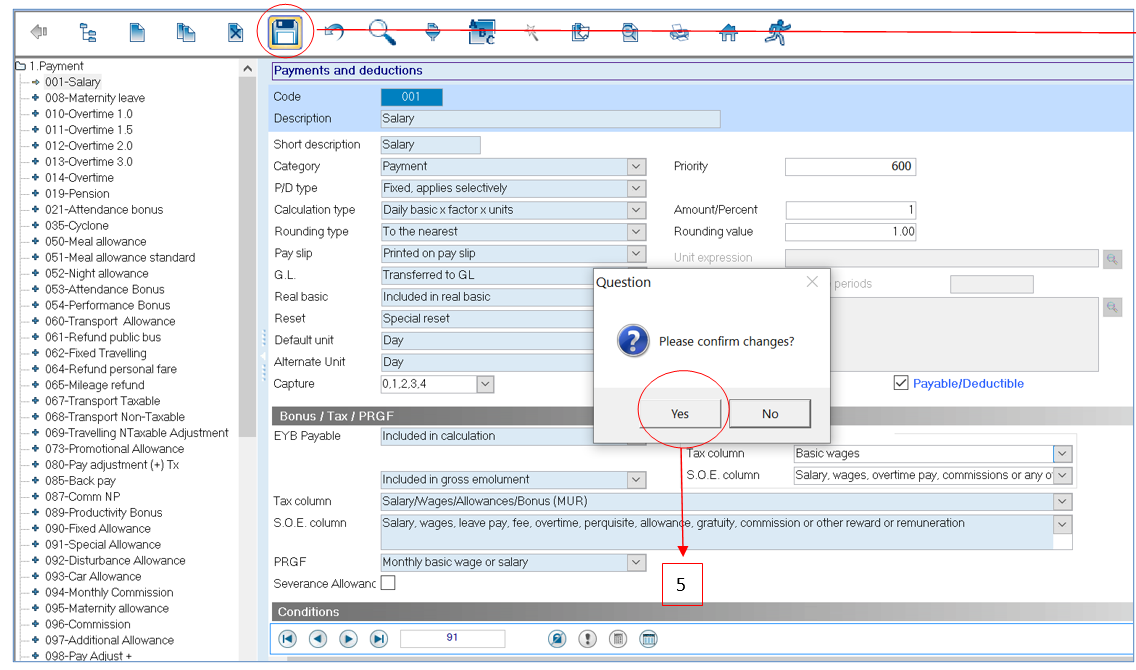Select 019-Pension in the tree

point(78,193)
